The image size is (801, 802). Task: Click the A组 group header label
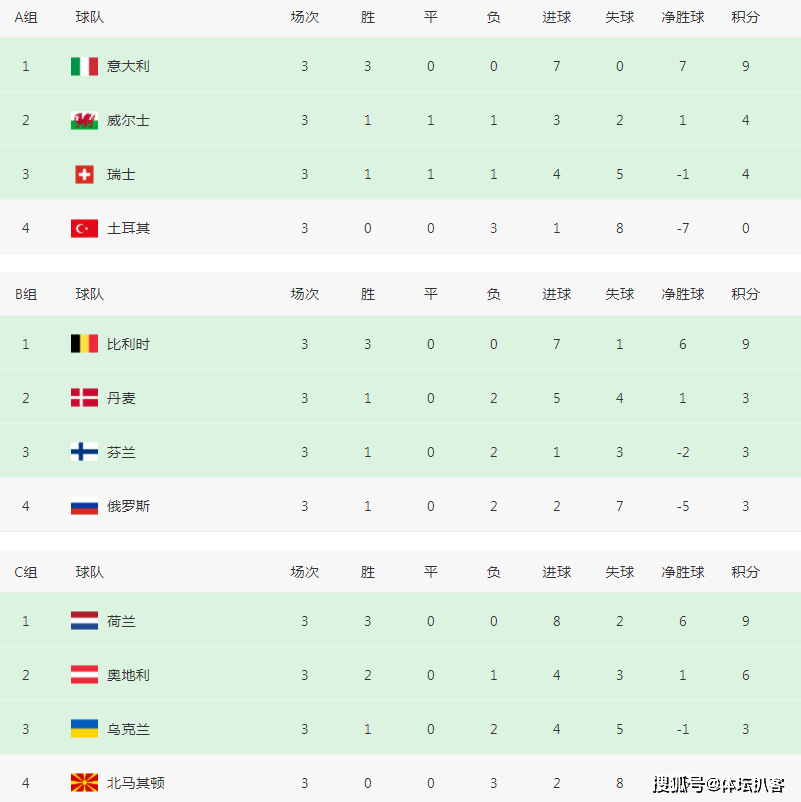pyautogui.click(x=26, y=17)
